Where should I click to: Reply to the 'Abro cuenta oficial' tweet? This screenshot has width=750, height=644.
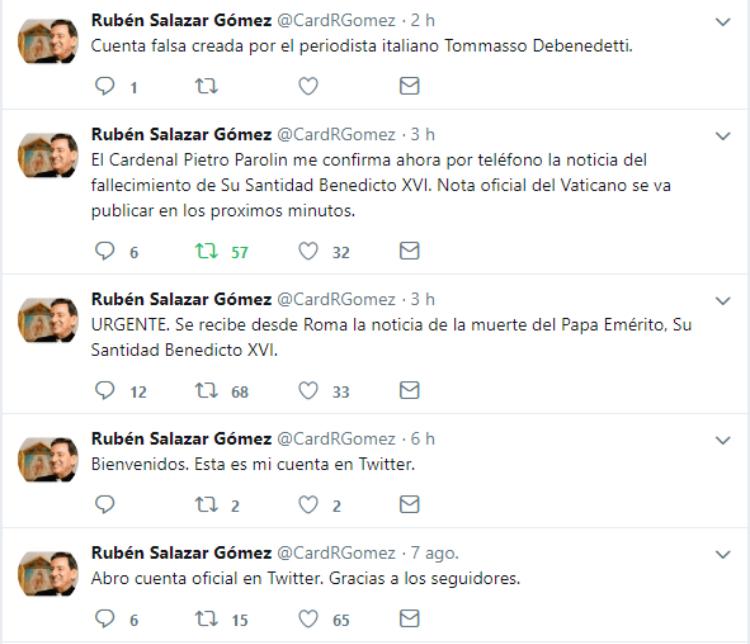coord(105,620)
